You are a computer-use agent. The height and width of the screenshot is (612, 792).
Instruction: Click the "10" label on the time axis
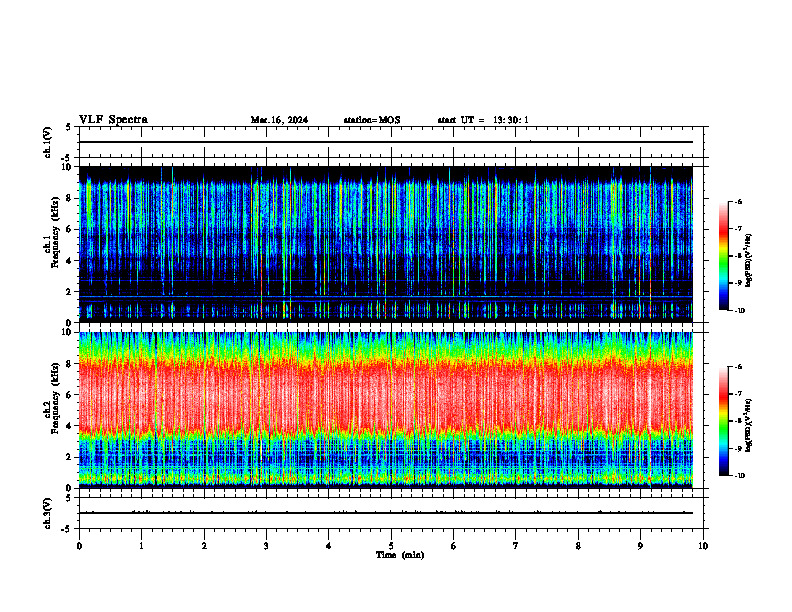pyautogui.click(x=703, y=546)
